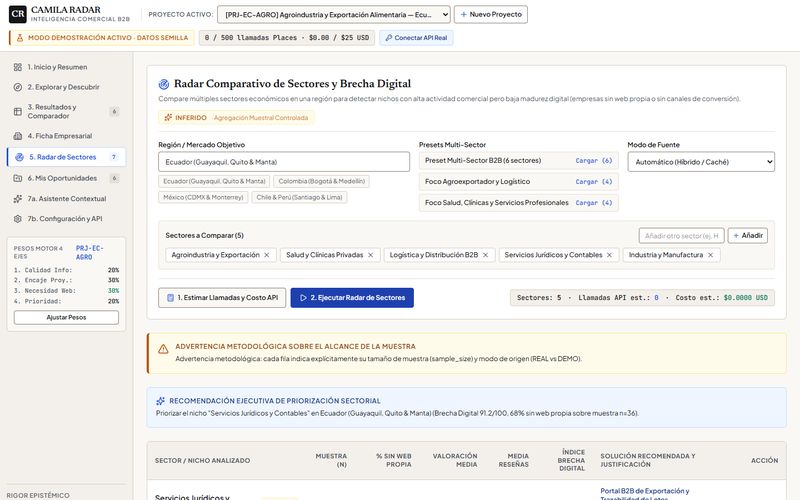
Task: Click the sparkle icon on INFERIDO badge
Action: pyautogui.click(x=168, y=117)
